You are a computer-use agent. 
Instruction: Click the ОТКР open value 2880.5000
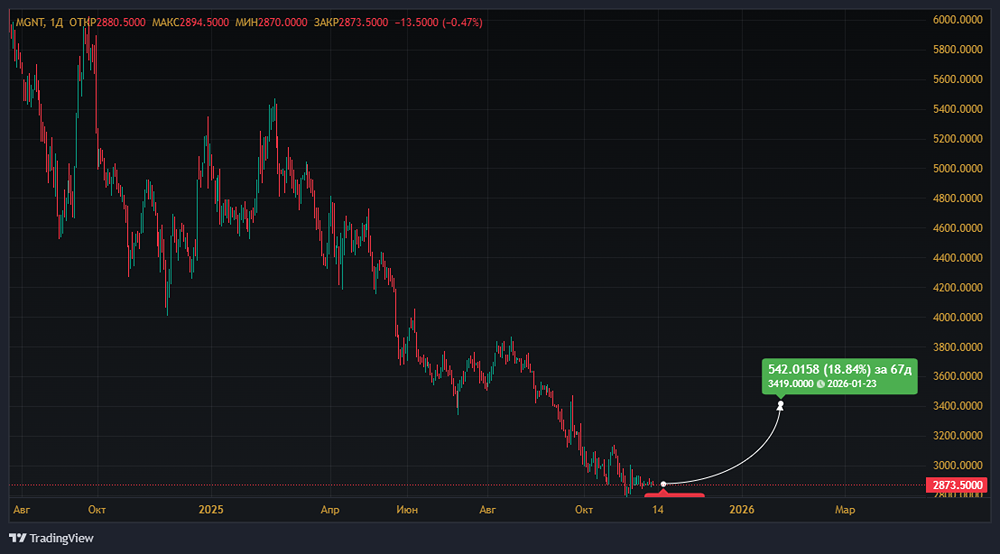(120, 22)
